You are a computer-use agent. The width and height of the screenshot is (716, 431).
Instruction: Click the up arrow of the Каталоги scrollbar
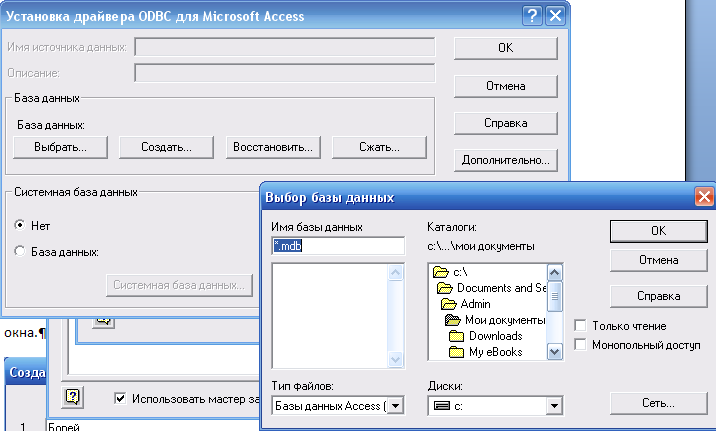coord(554,273)
